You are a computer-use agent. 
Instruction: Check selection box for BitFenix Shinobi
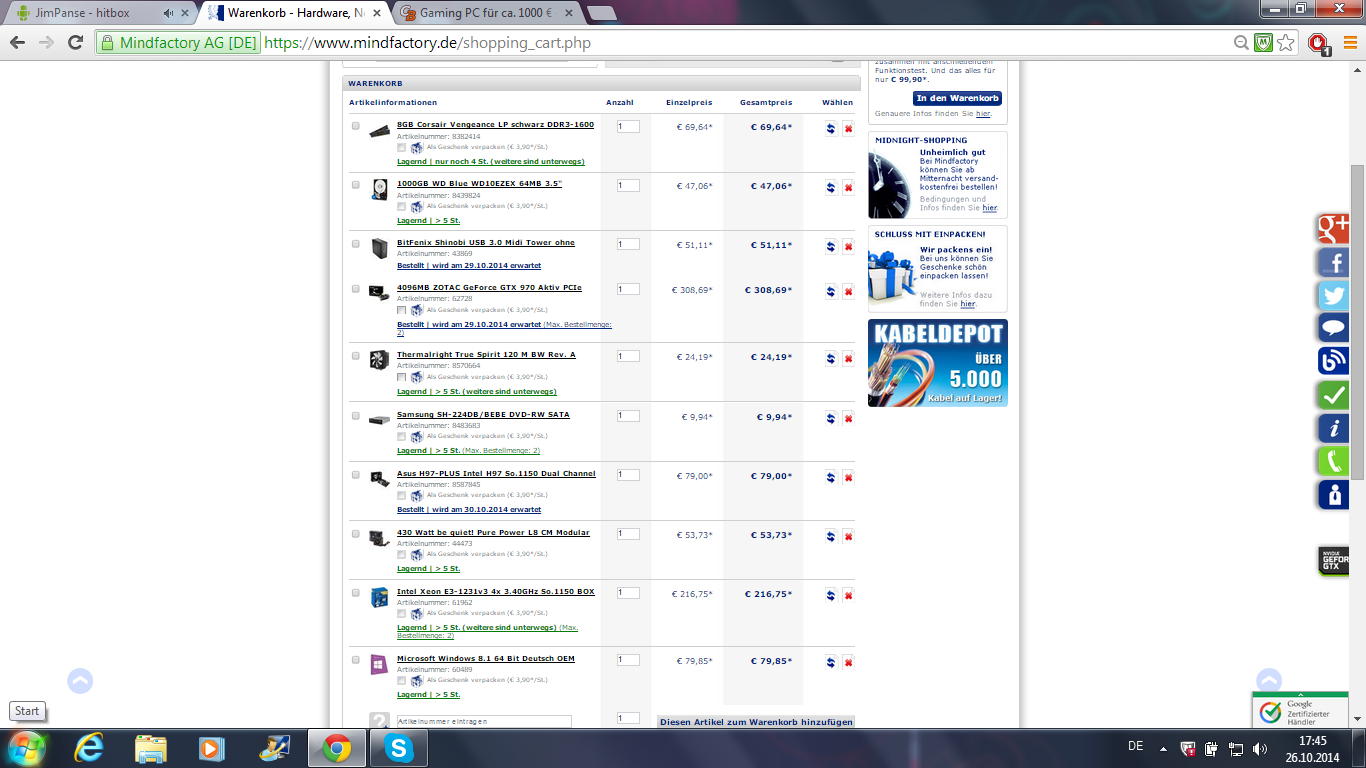tap(355, 244)
